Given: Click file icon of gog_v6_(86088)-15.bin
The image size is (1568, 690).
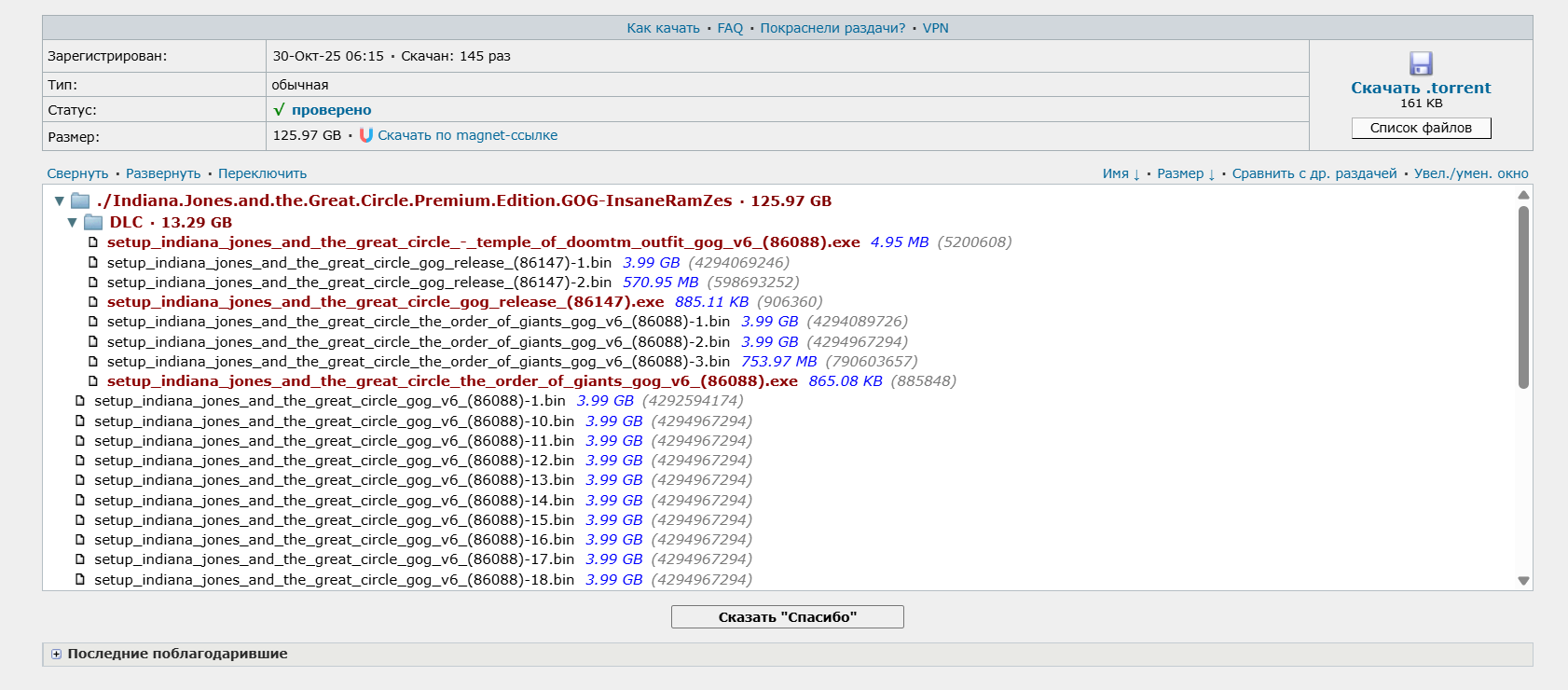Looking at the screenshot, I should pos(80,520).
